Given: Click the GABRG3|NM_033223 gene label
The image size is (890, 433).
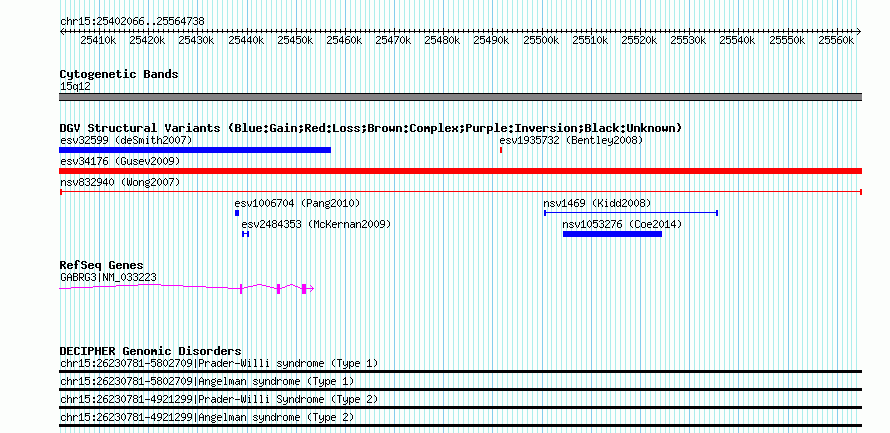Looking at the screenshot, I should click(x=108, y=277).
